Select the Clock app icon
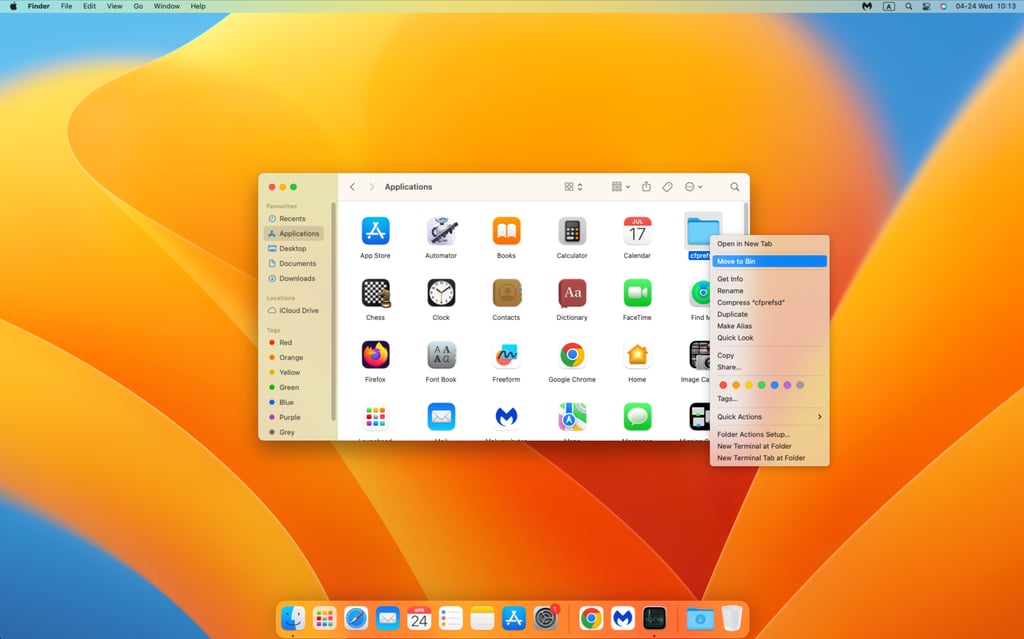The height and width of the screenshot is (639, 1024). [441, 293]
